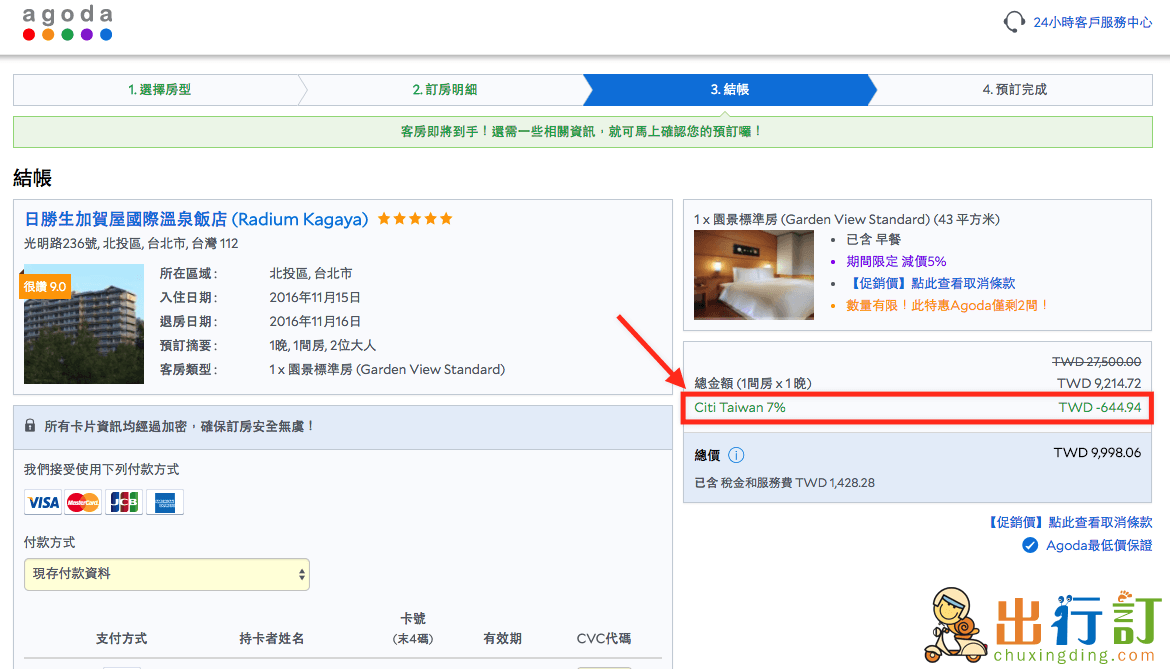
Task: Click the CVC代碼 column header
Action: [x=604, y=638]
